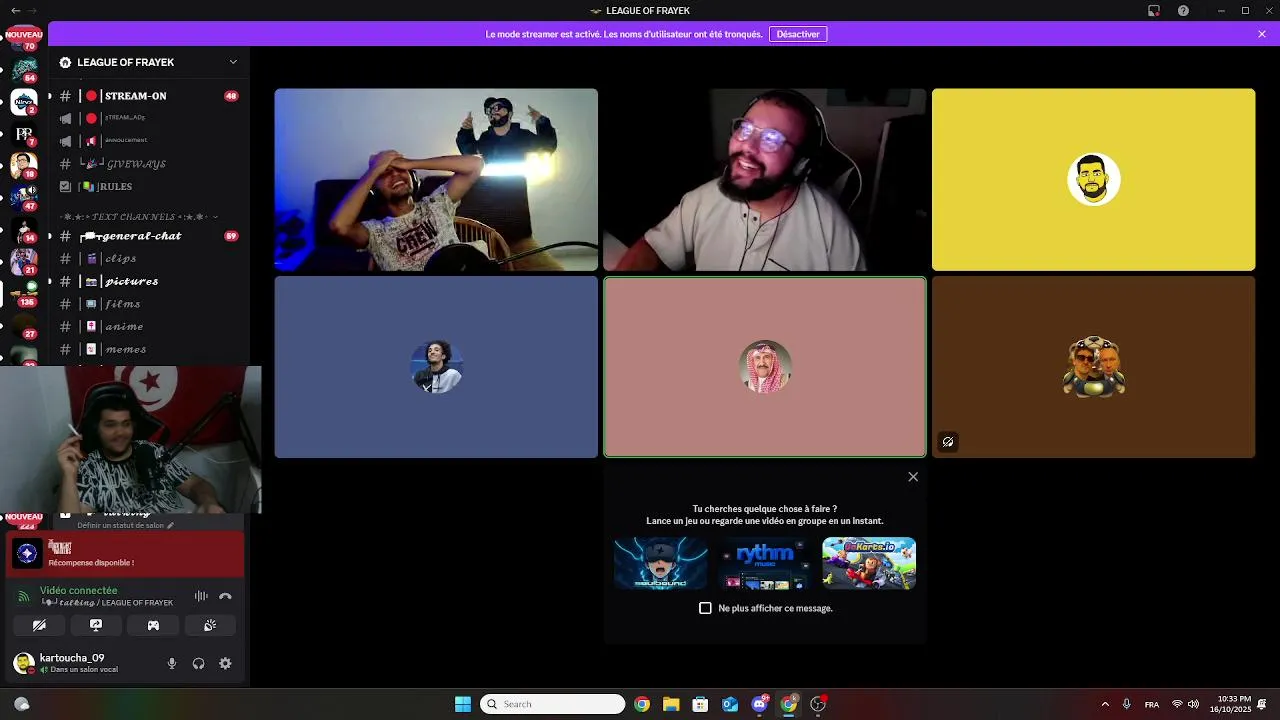This screenshot has height=720, width=1280.
Task: Disconnect from voice with hang-up icon
Action: click(x=225, y=596)
